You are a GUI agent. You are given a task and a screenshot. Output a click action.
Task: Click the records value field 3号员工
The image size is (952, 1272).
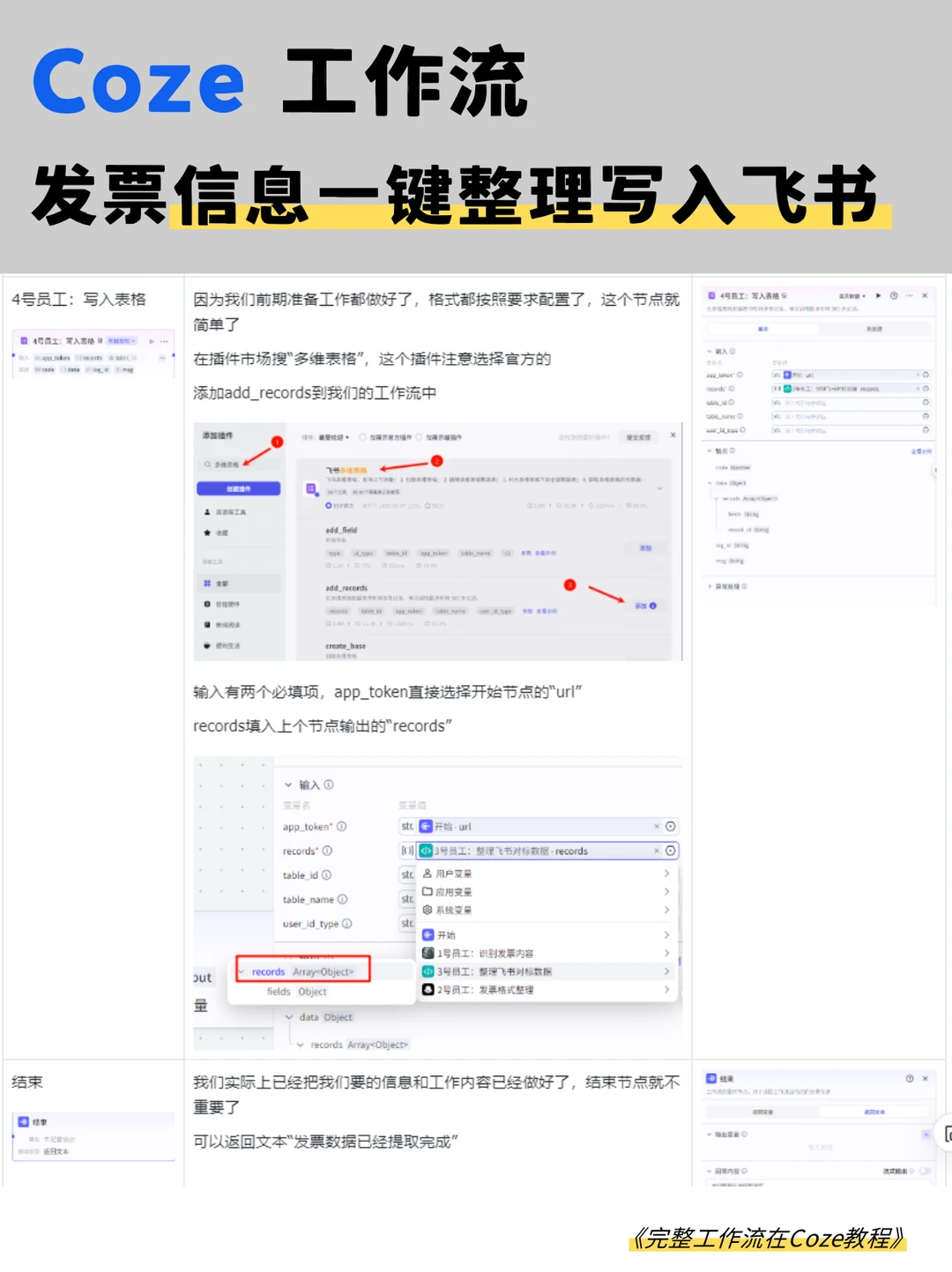pos(547,851)
